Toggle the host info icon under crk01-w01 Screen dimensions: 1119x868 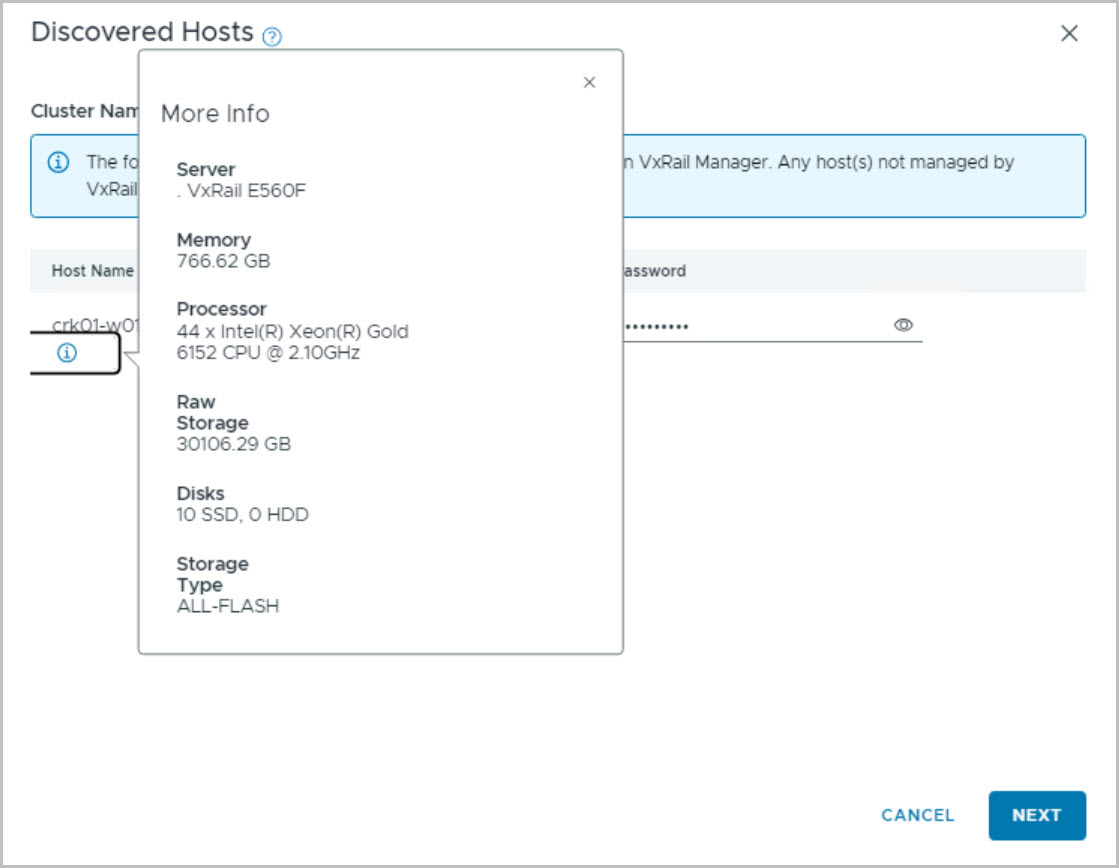click(x=67, y=352)
